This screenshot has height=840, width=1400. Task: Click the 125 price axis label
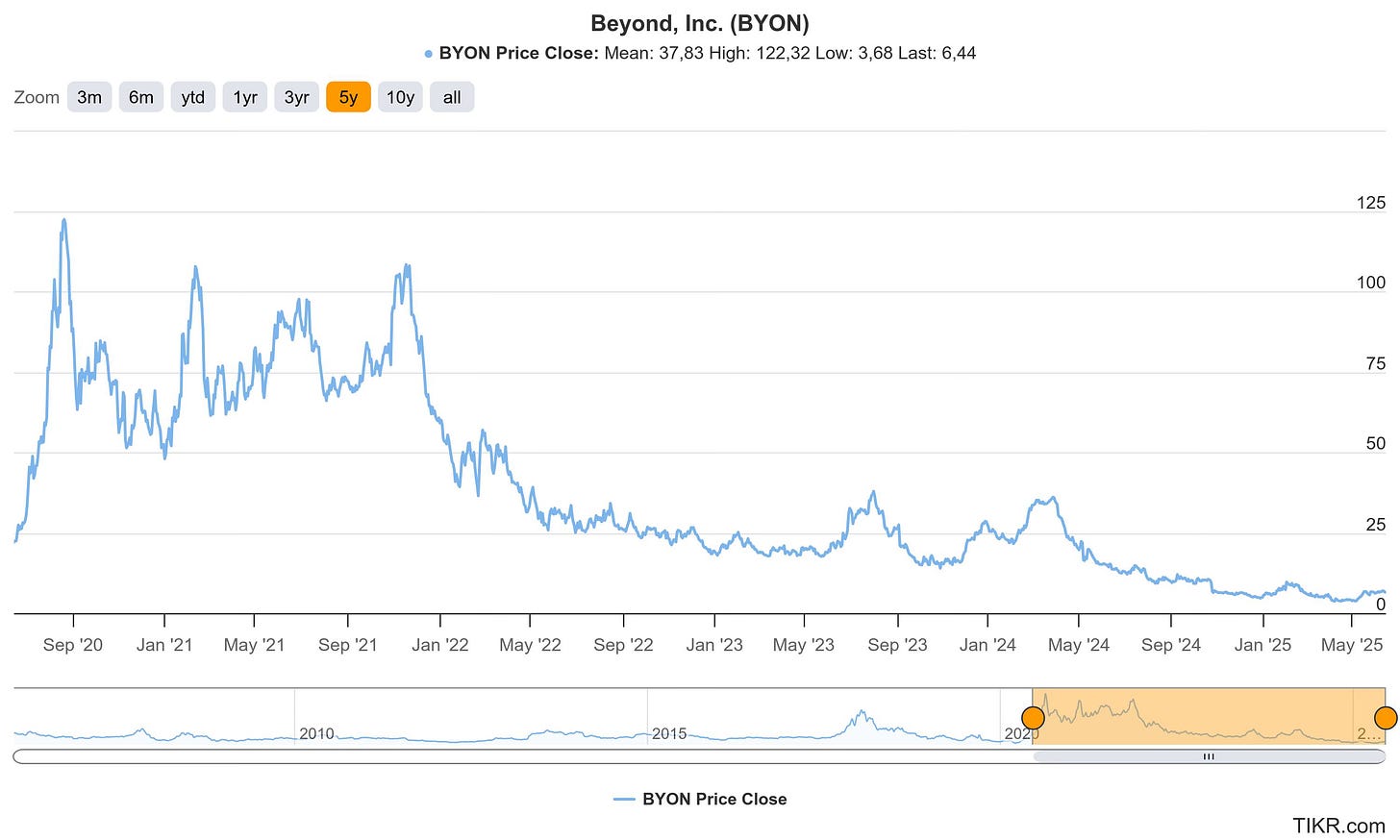pos(1371,203)
